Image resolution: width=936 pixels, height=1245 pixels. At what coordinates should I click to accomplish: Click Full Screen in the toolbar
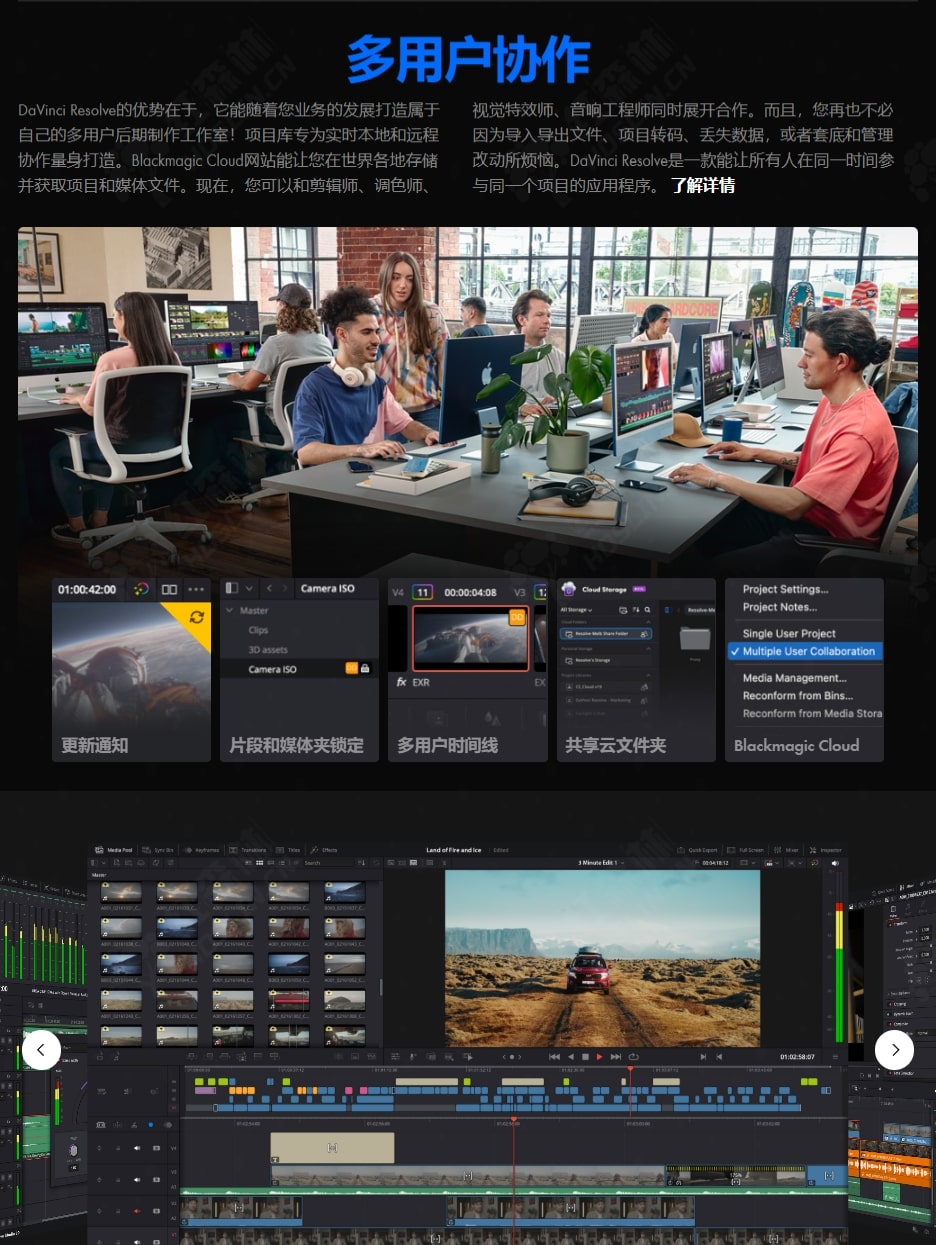746,850
